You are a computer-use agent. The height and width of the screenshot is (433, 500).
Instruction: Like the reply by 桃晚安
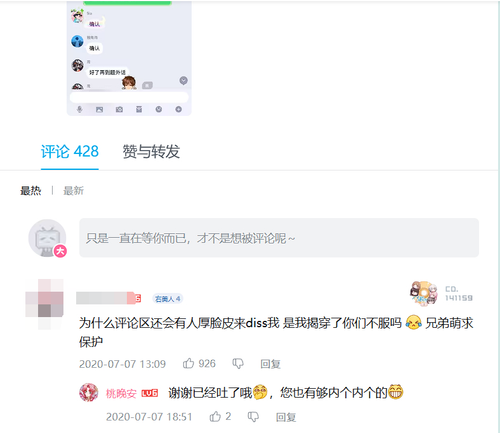click(220, 416)
